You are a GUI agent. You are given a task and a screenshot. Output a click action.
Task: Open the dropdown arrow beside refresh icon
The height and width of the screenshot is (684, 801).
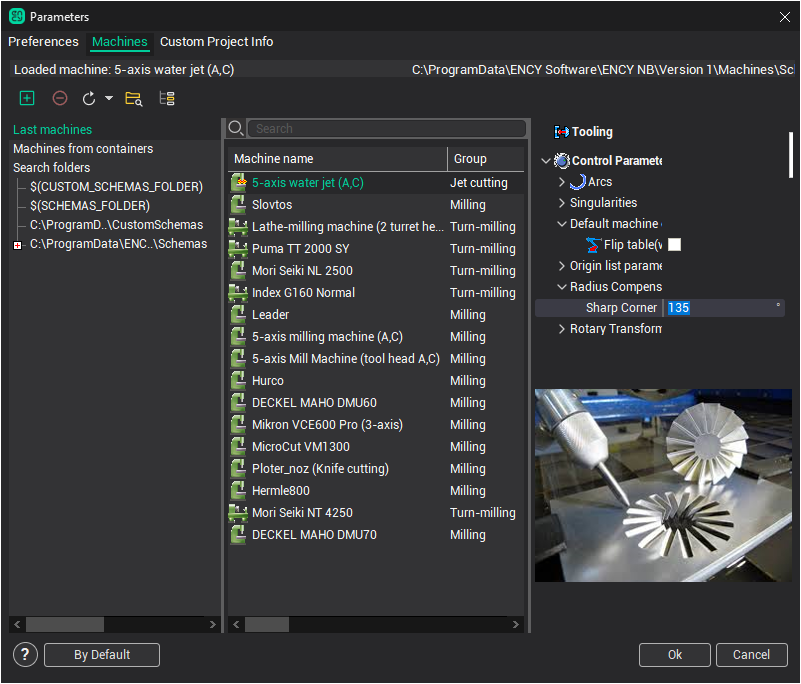[x=108, y=99]
